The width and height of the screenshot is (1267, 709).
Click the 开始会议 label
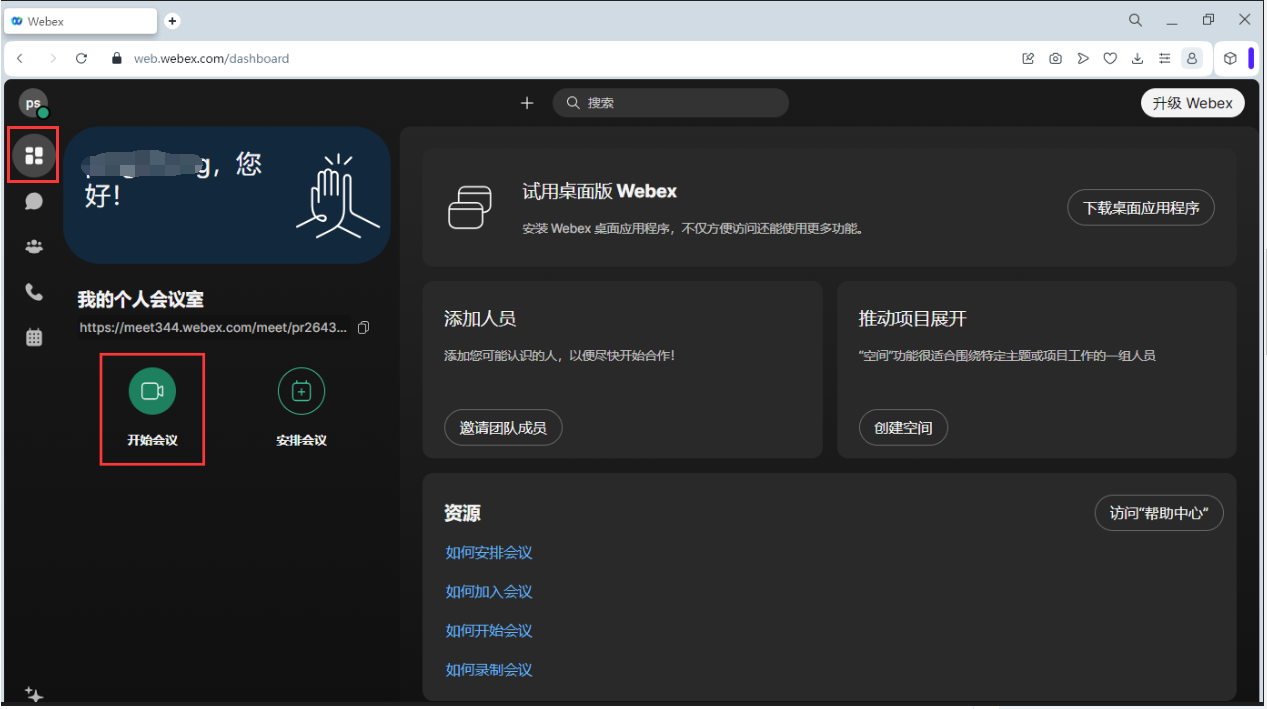click(152, 440)
